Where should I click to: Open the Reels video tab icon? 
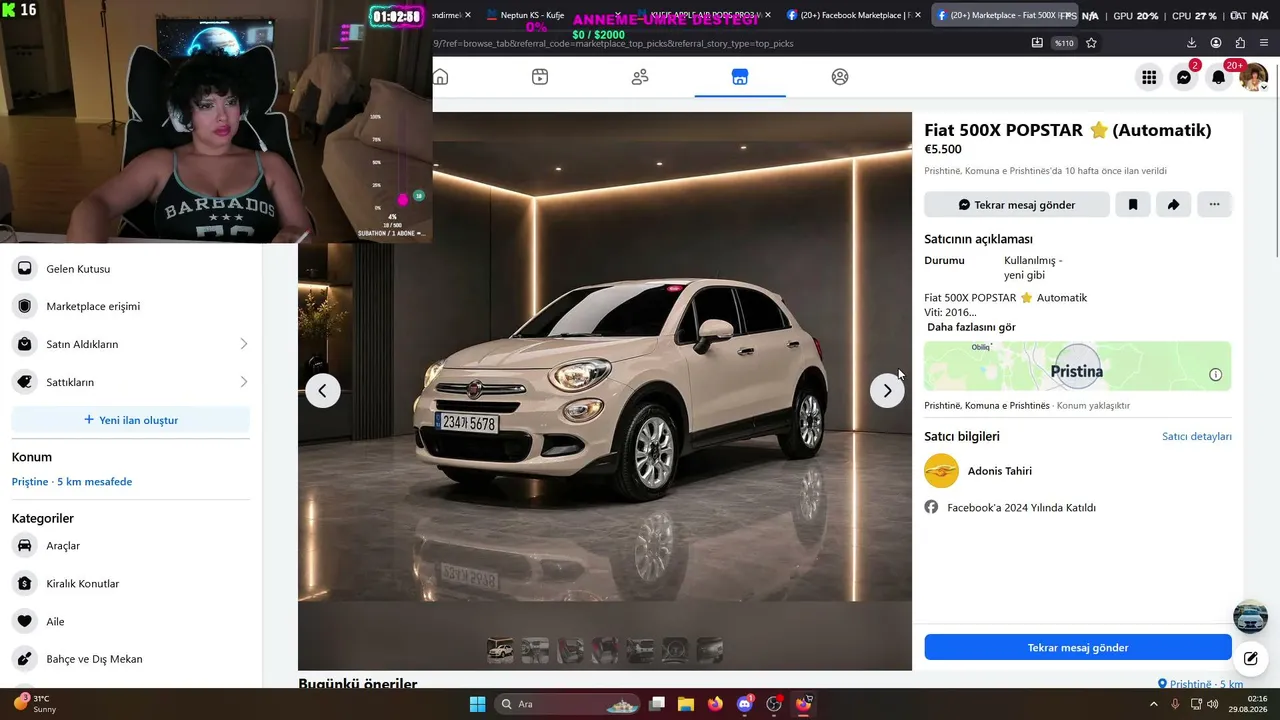[540, 77]
